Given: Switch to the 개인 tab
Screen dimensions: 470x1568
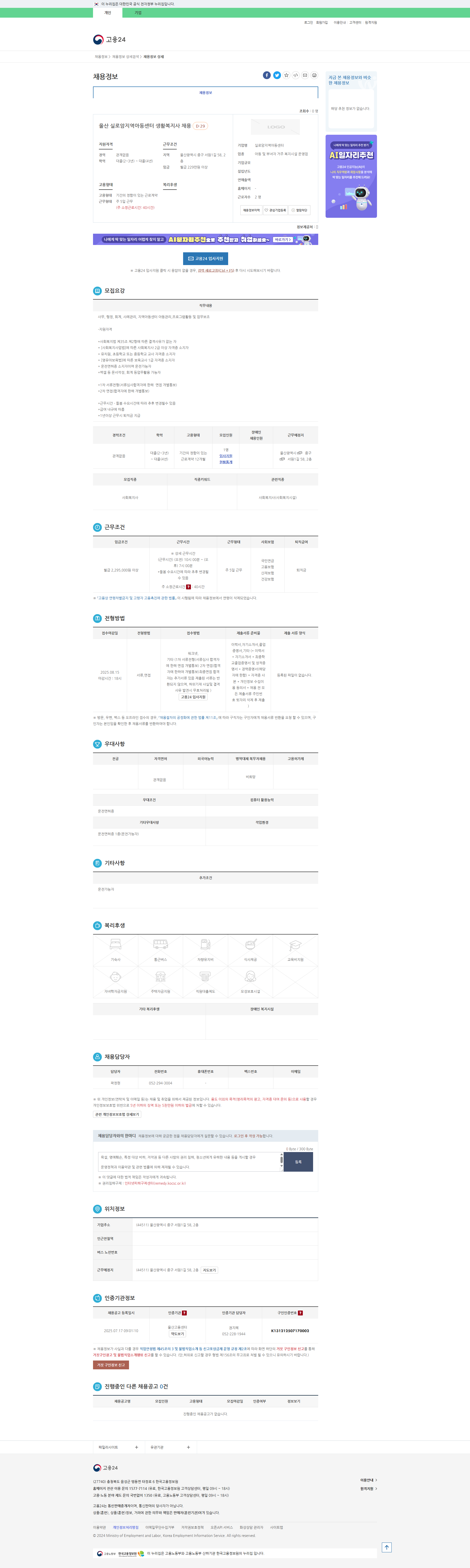Looking at the screenshot, I should tap(108, 13).
